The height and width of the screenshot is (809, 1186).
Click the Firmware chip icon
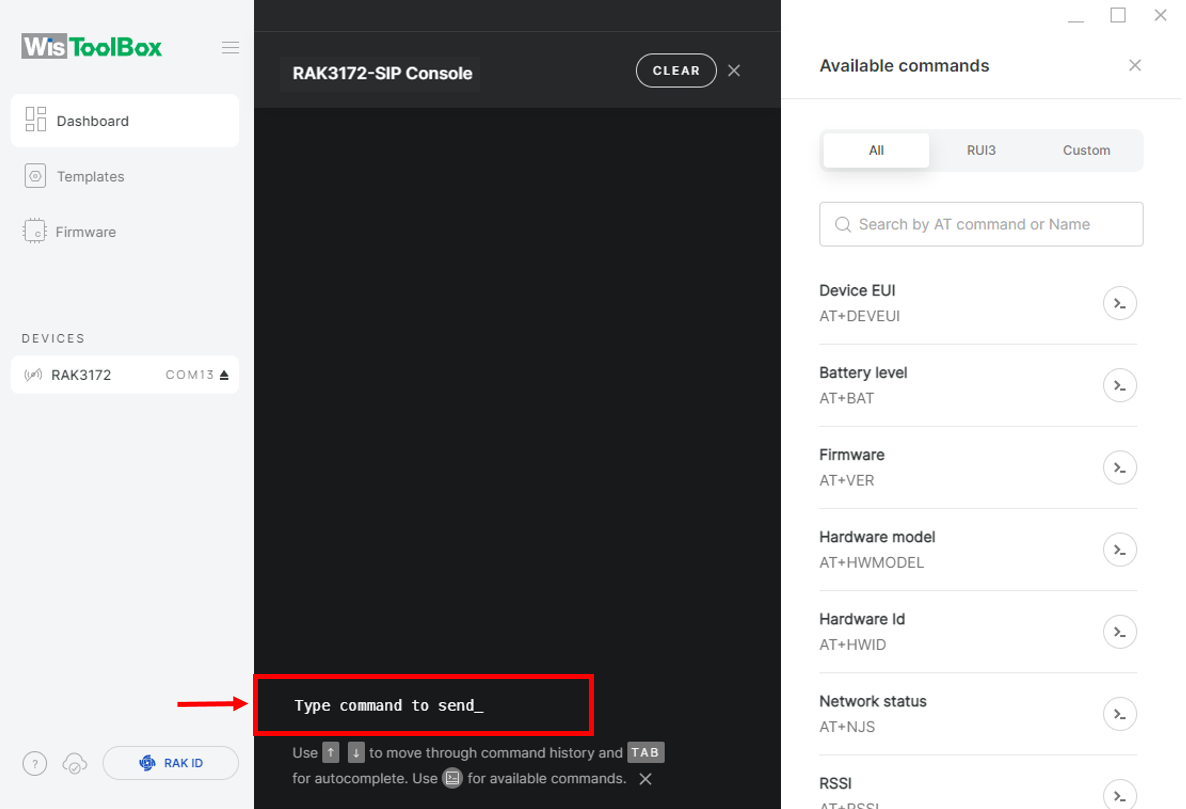click(35, 231)
